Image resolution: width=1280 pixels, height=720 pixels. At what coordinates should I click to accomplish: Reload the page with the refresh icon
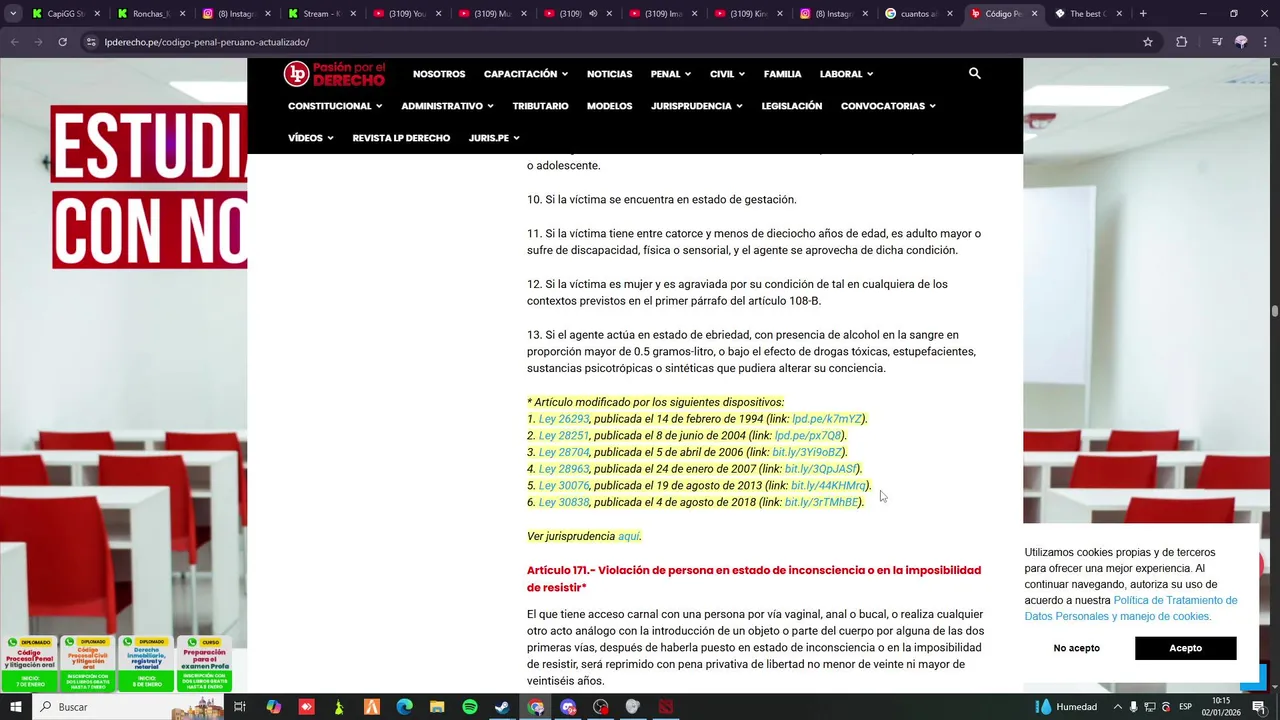[62, 42]
